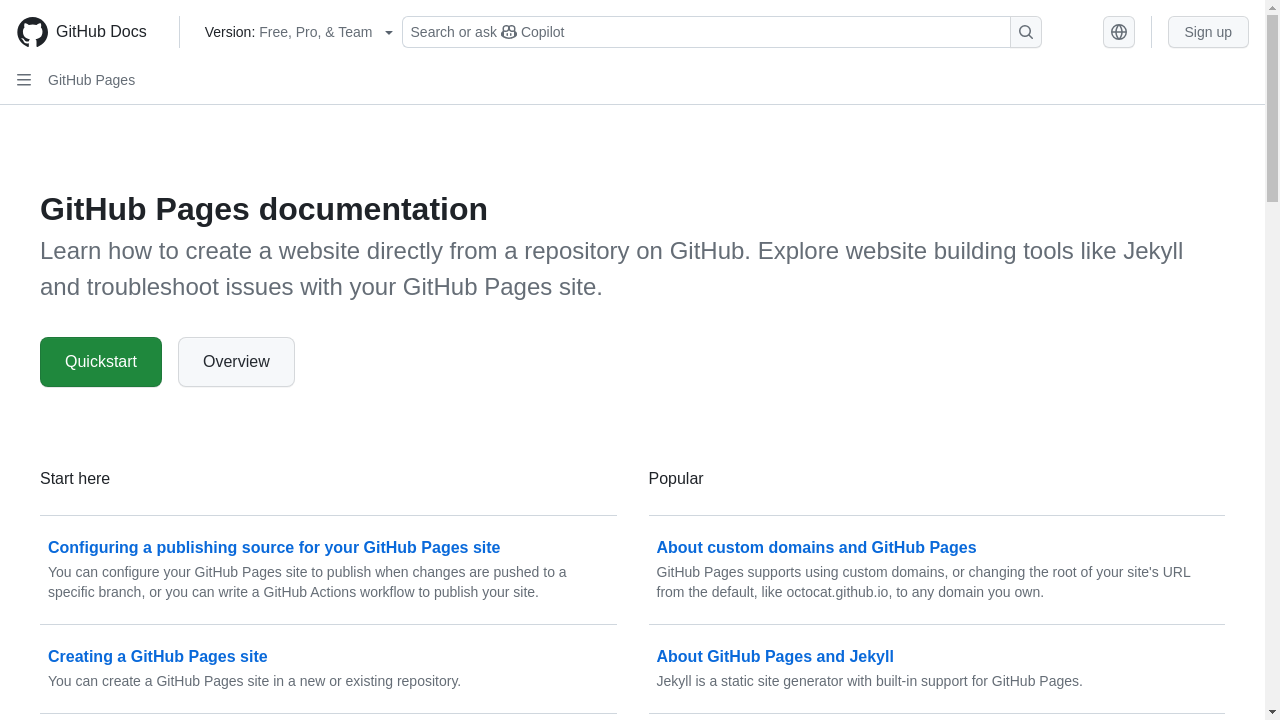This screenshot has width=1280, height=720.
Task: Click the chevron next to Free, Pro, & Team
Action: 388,31
